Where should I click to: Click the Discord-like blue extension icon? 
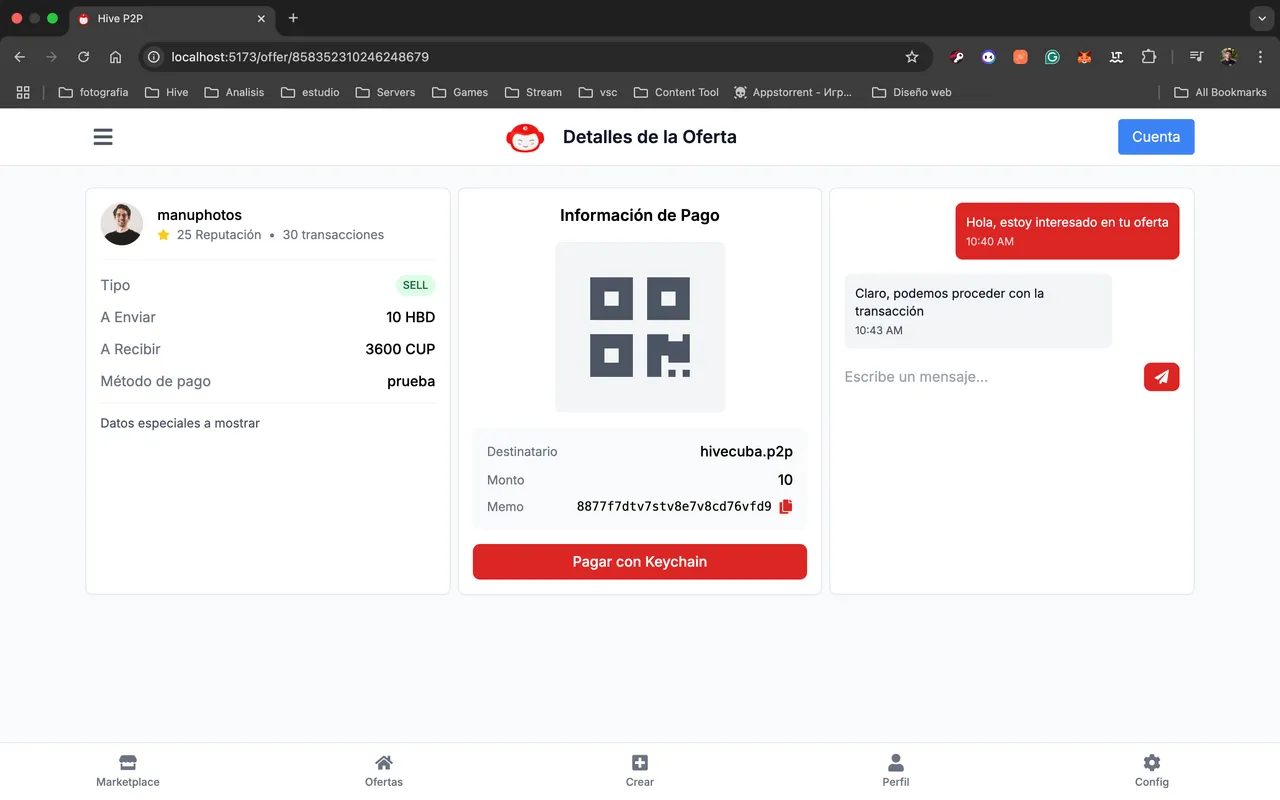tap(988, 57)
